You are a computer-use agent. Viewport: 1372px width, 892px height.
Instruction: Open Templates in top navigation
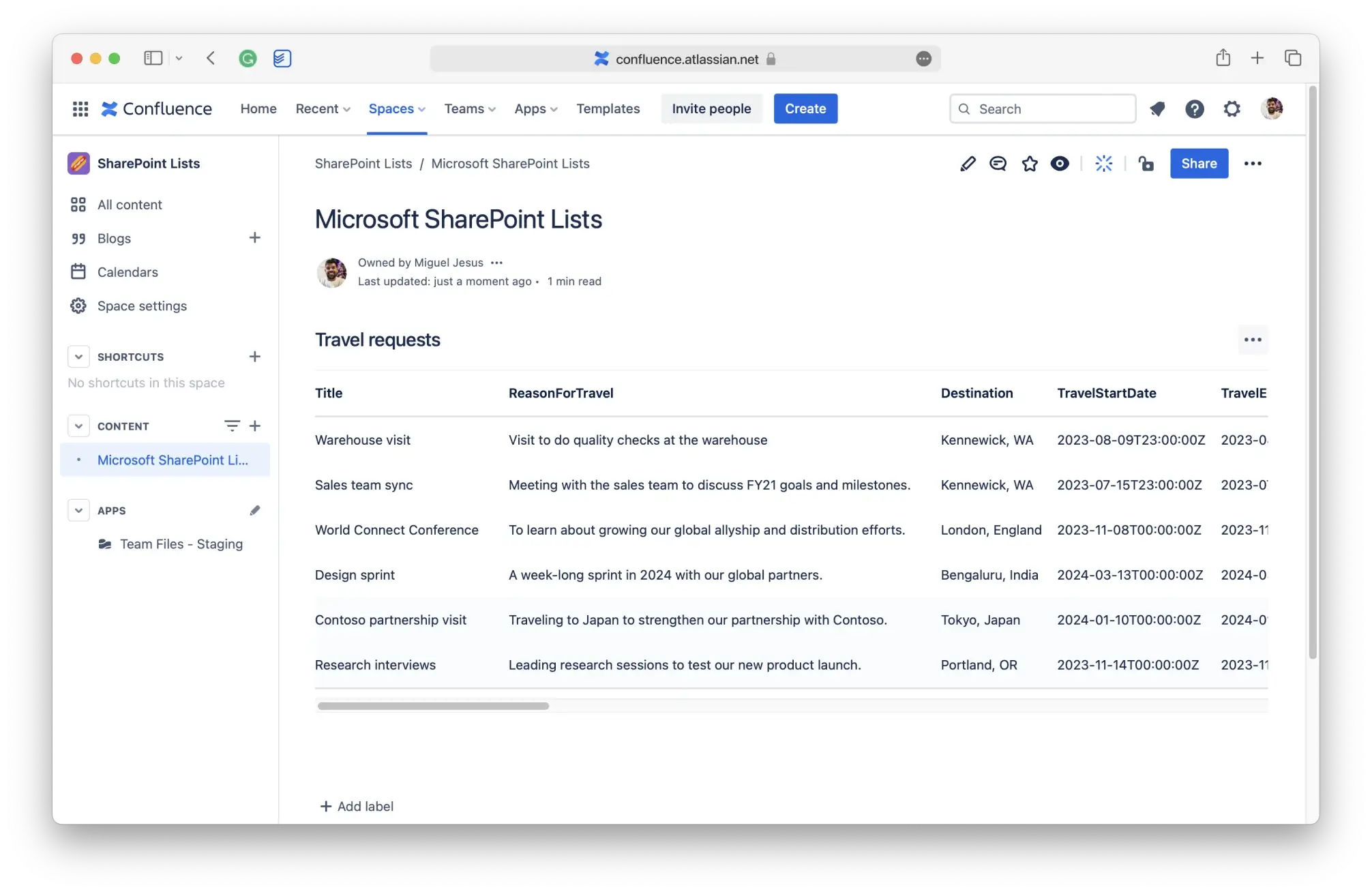tap(608, 109)
